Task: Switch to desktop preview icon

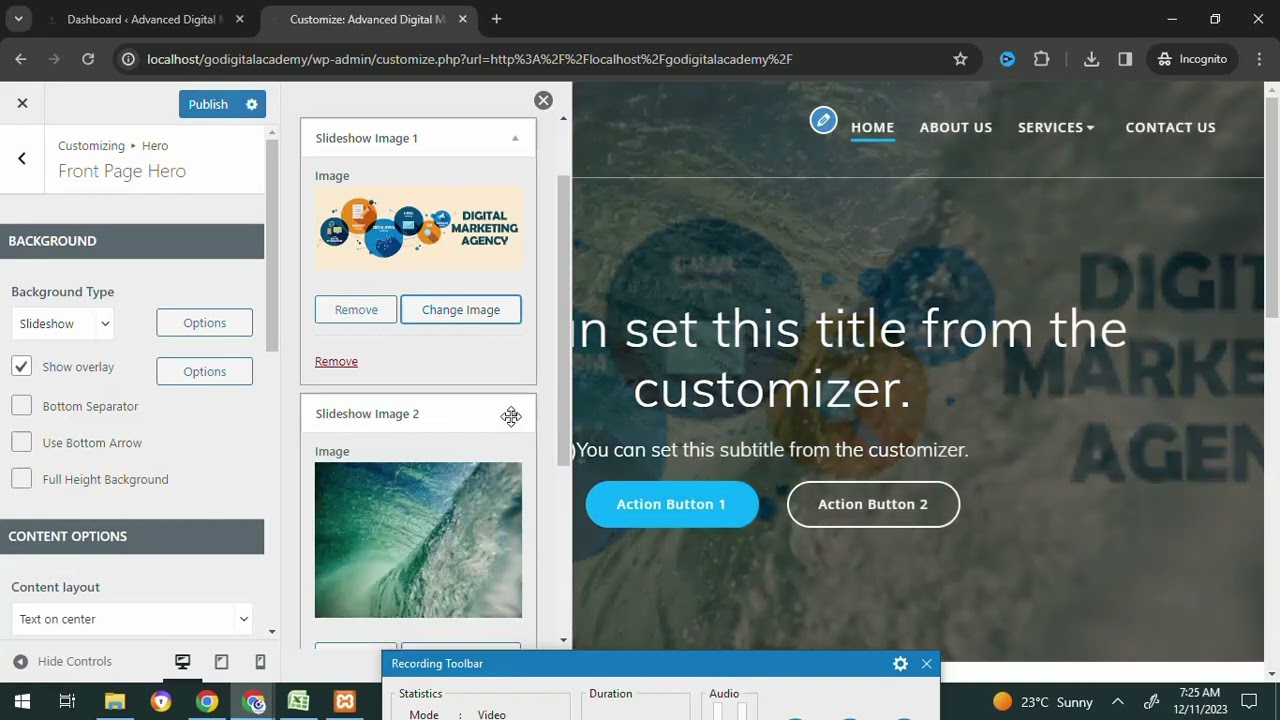Action: click(x=183, y=662)
